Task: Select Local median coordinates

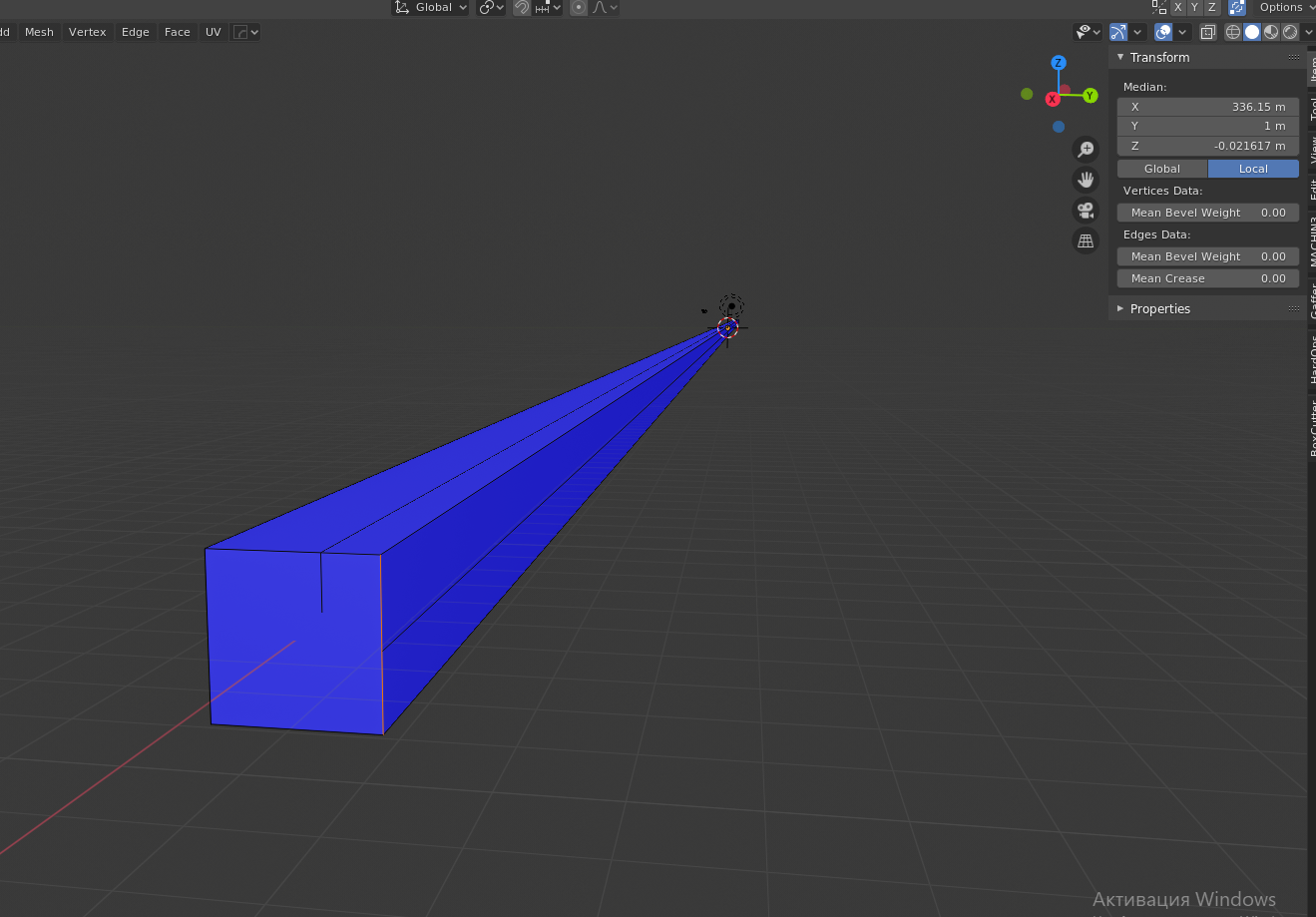Action: click(x=1253, y=169)
